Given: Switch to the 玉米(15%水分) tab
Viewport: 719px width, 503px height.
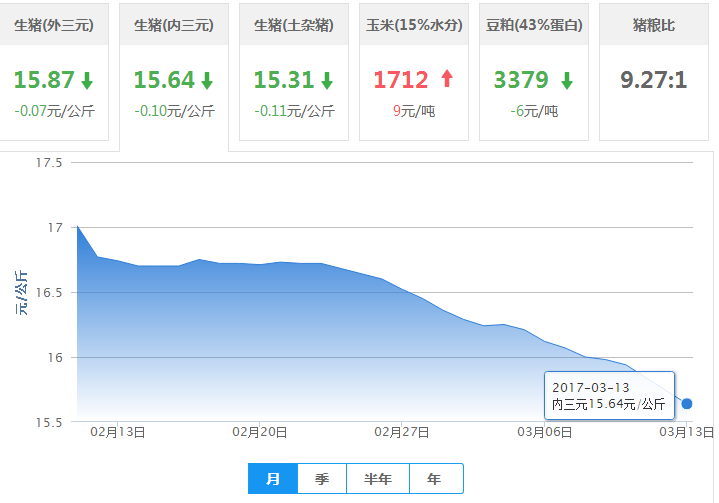Looking at the screenshot, I should [414, 25].
